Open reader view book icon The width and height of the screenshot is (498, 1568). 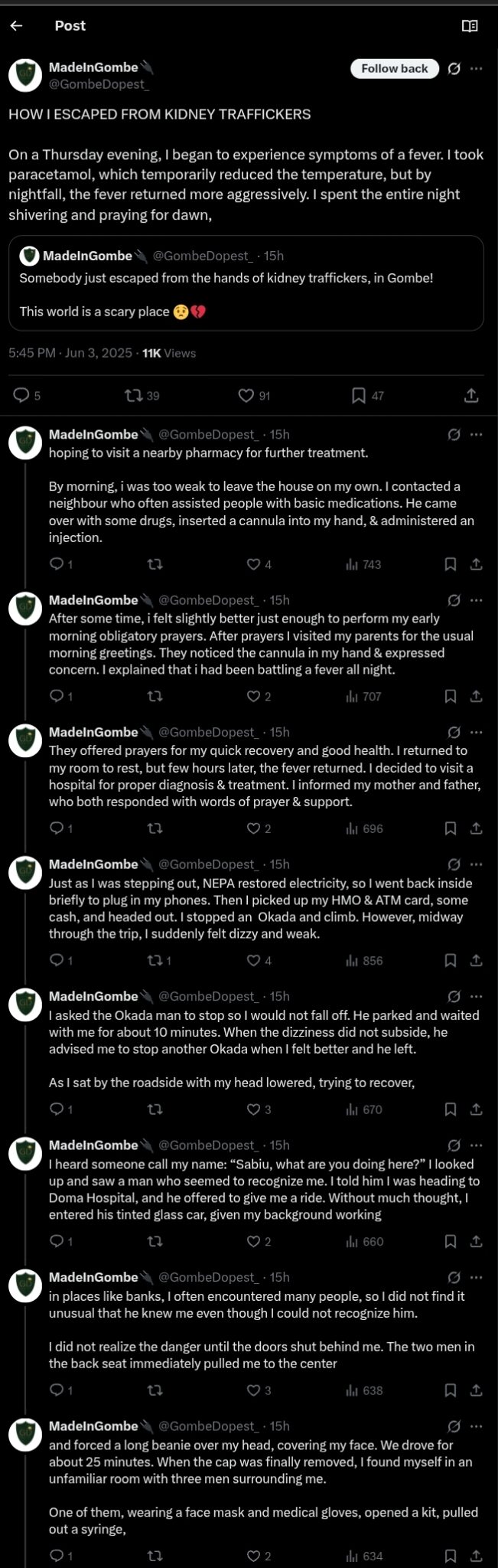coord(470,26)
